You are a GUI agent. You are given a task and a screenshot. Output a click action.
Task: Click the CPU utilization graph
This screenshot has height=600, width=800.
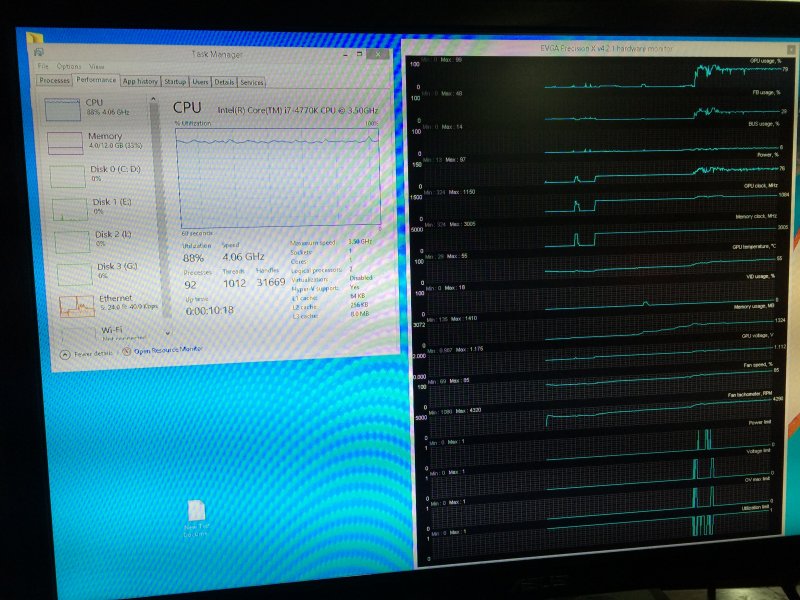pyautogui.click(x=279, y=177)
